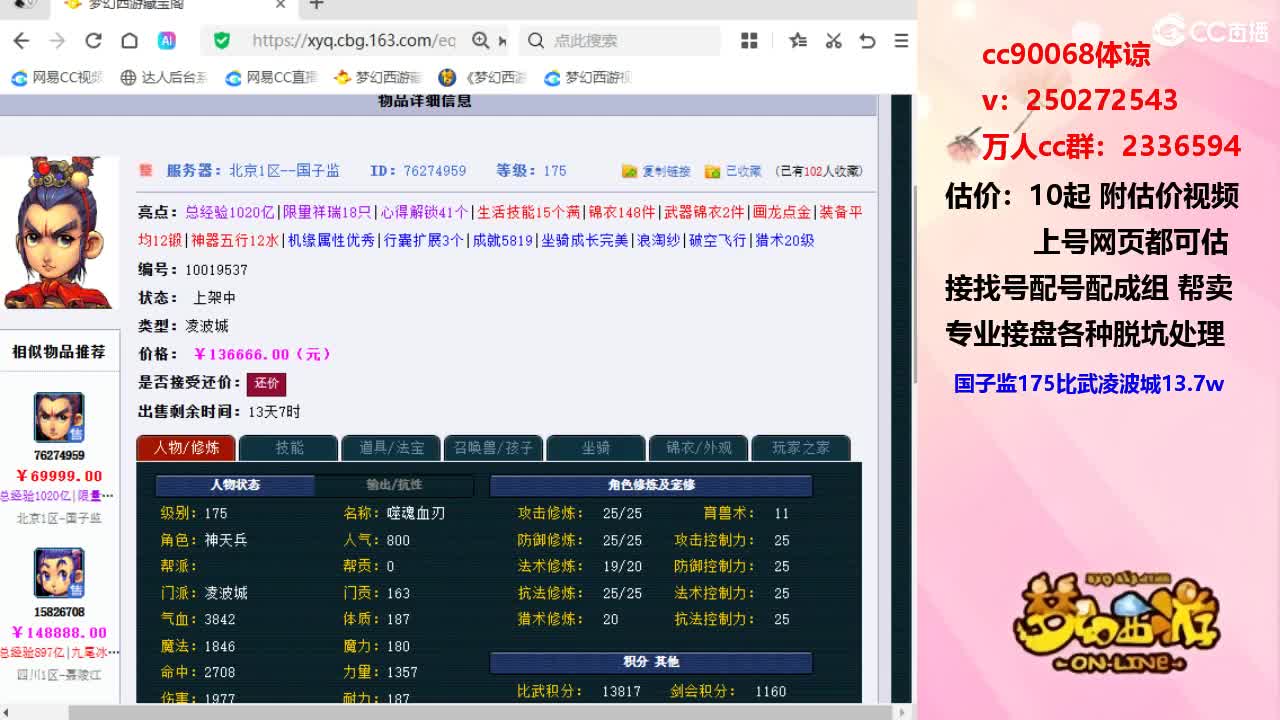Open the 达人后台 bookmark

point(164,77)
